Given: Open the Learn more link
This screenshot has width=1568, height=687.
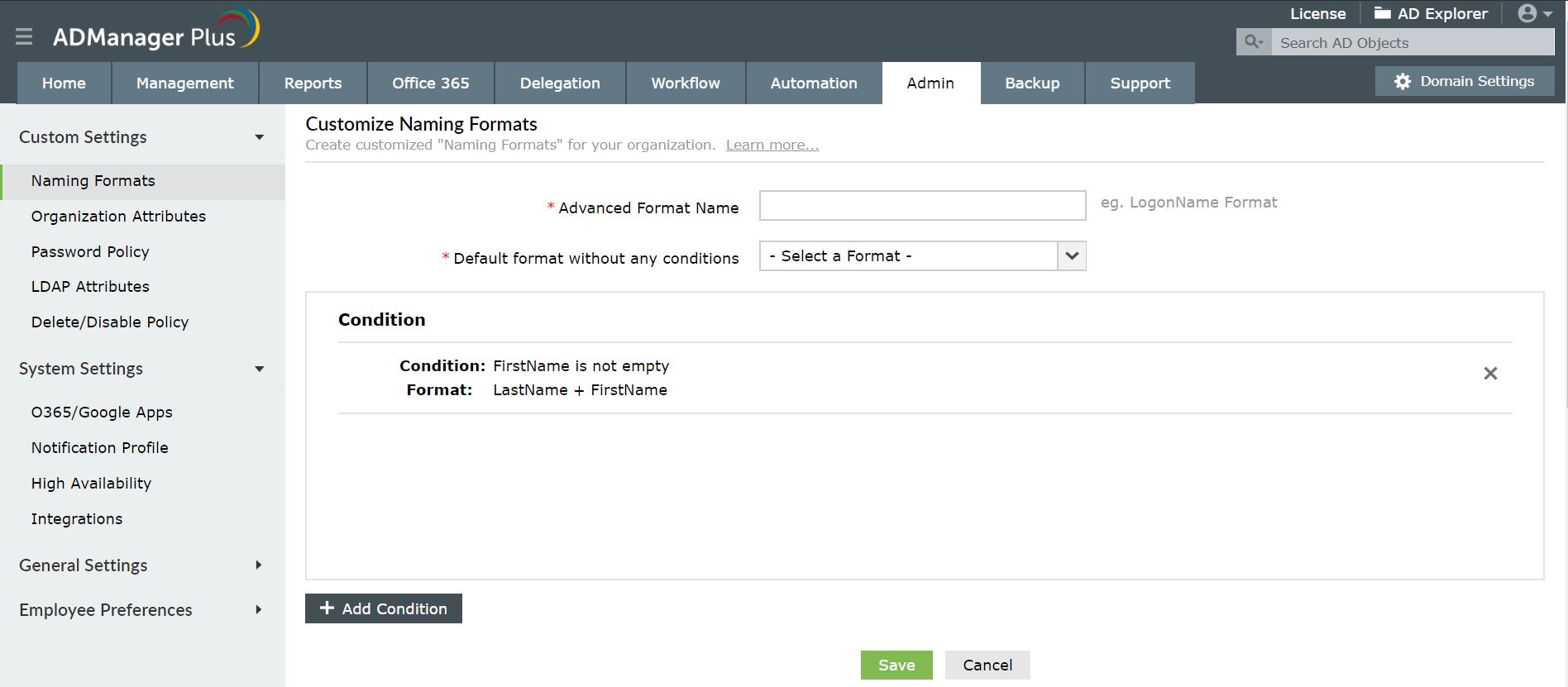Looking at the screenshot, I should click(772, 146).
